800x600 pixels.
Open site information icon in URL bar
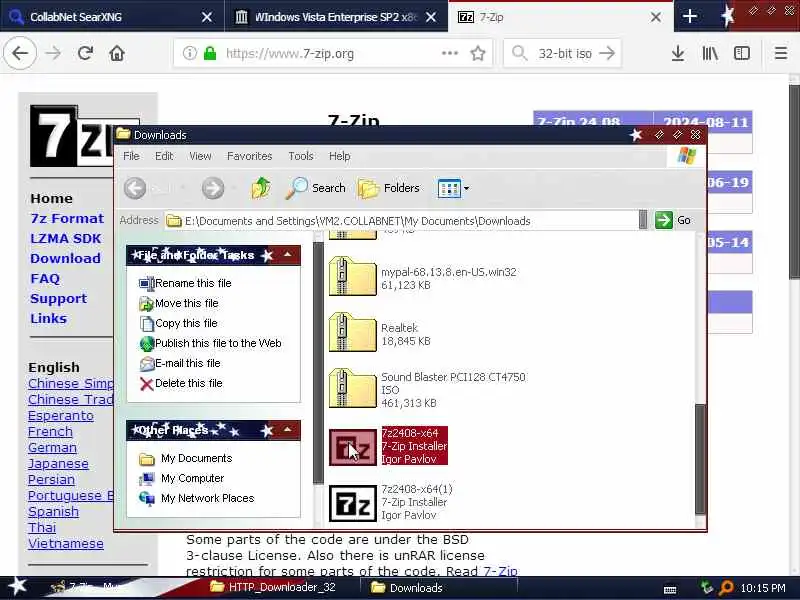coord(189,53)
